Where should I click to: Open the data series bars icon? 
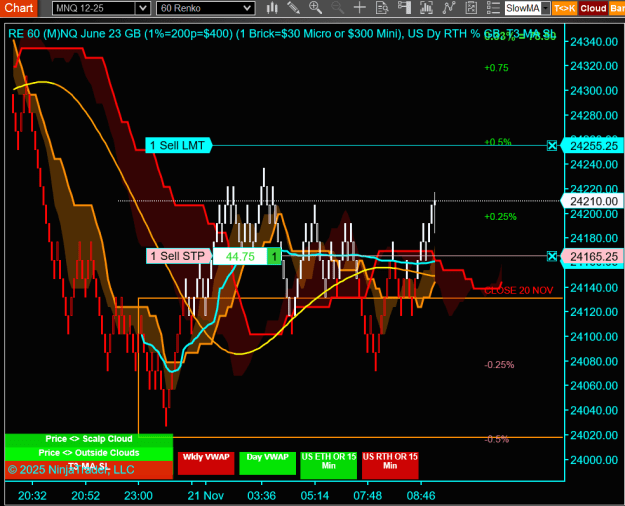tap(426, 8)
